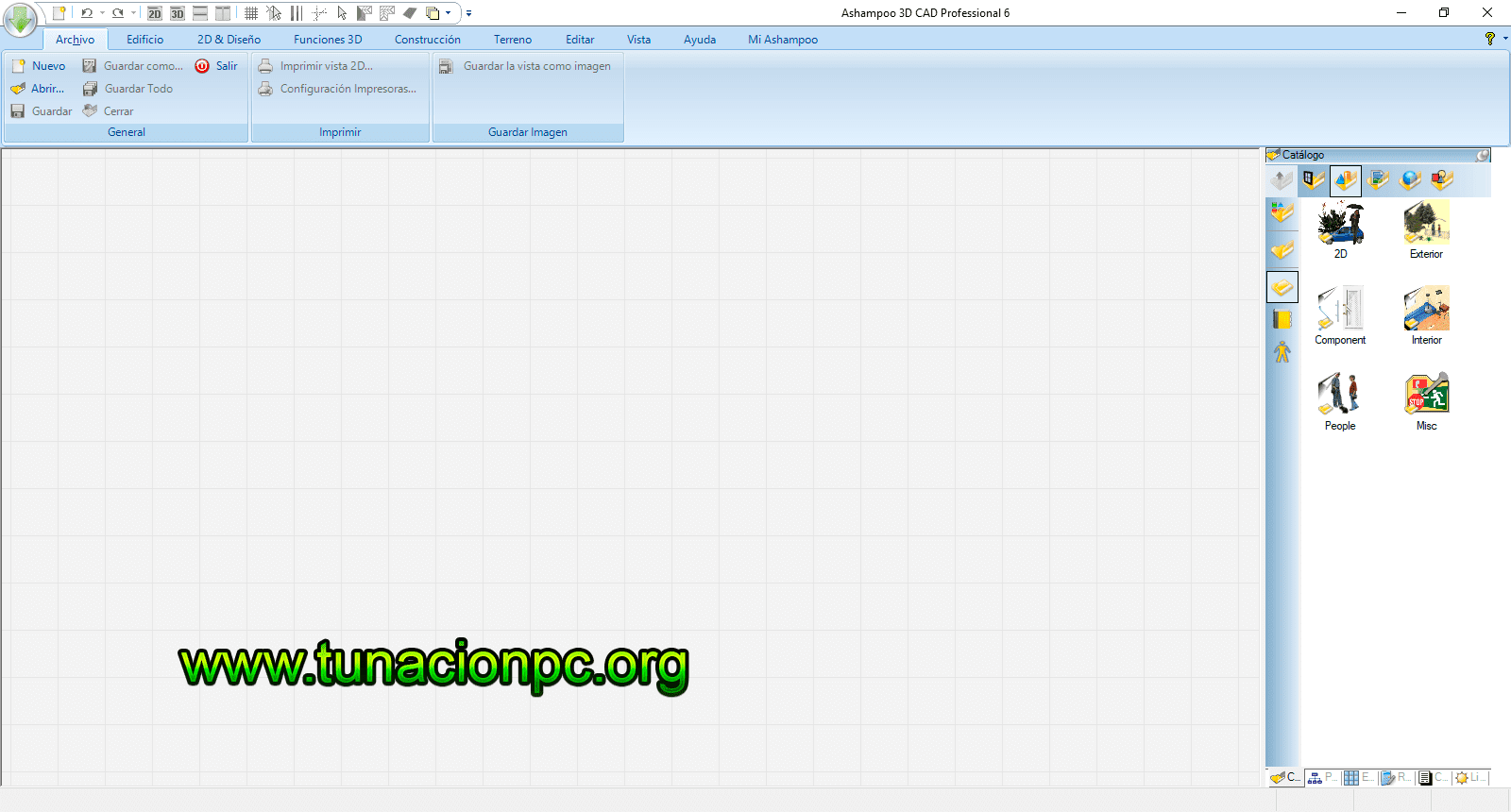Switch to 2D view in the toolbar

coord(155,13)
